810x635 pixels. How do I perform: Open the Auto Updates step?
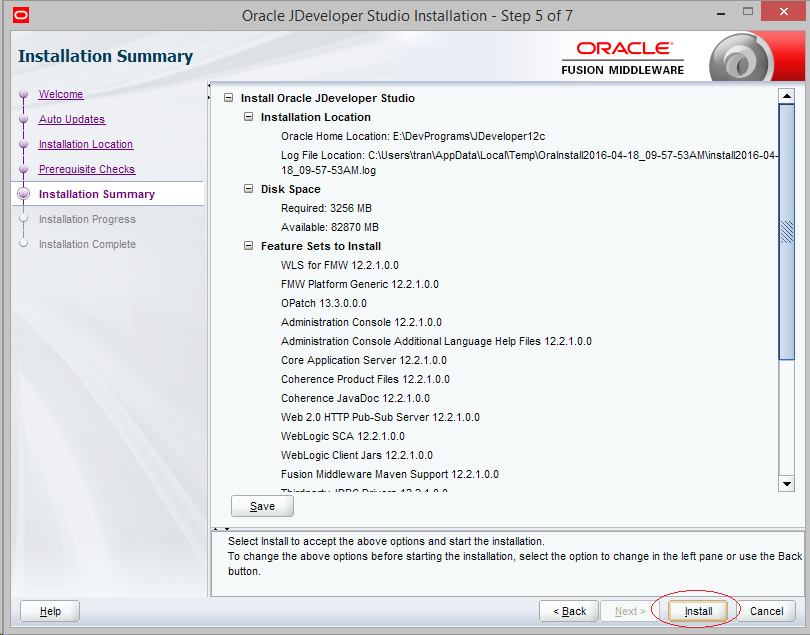(x=72, y=119)
